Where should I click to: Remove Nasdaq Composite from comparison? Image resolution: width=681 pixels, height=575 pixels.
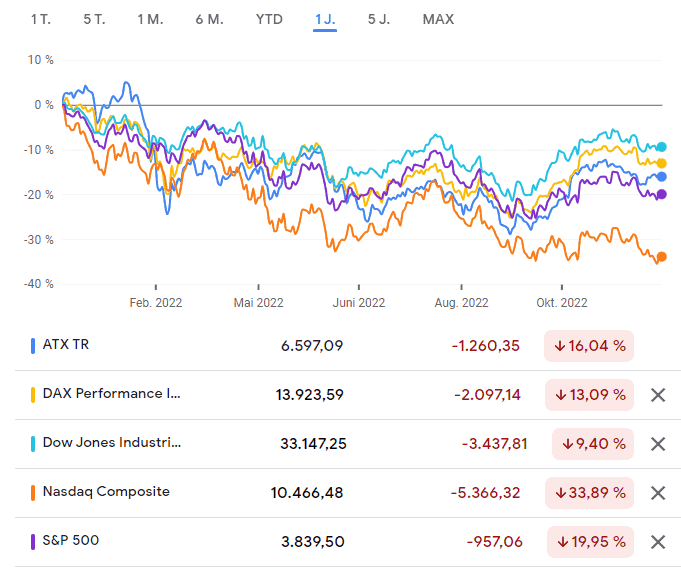(658, 493)
